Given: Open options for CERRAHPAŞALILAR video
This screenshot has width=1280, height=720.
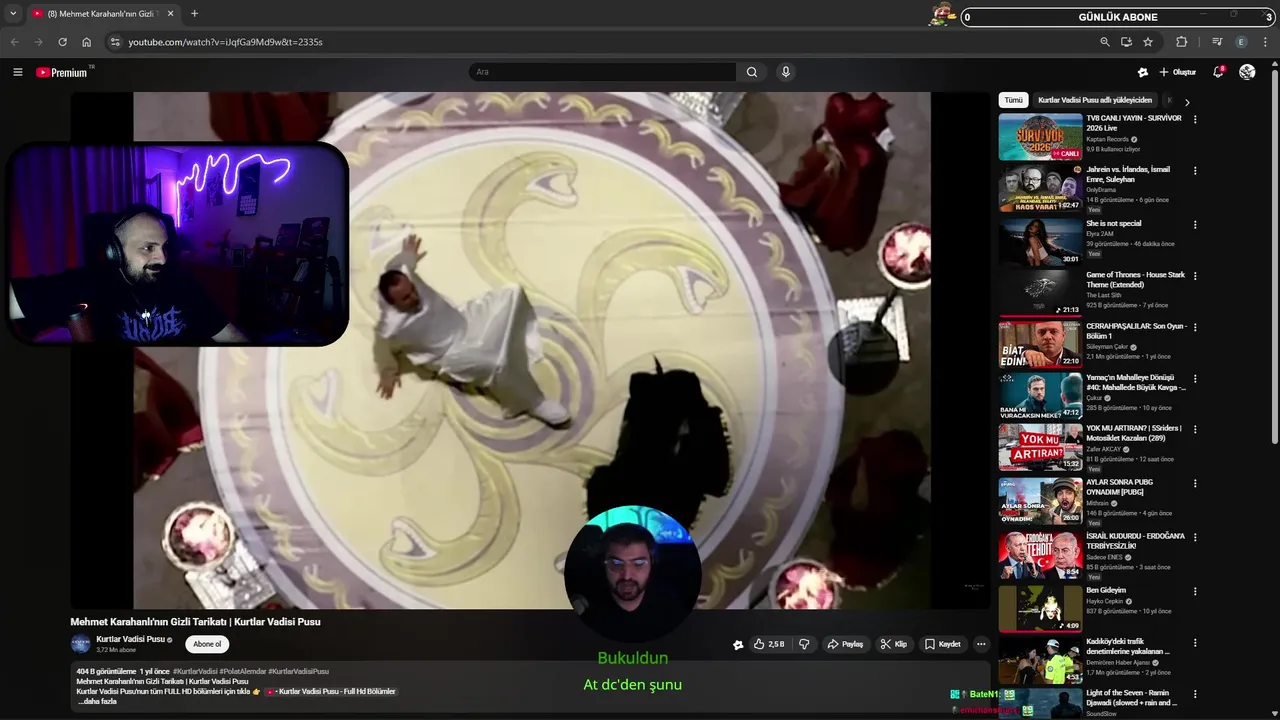Looking at the screenshot, I should 1195,327.
